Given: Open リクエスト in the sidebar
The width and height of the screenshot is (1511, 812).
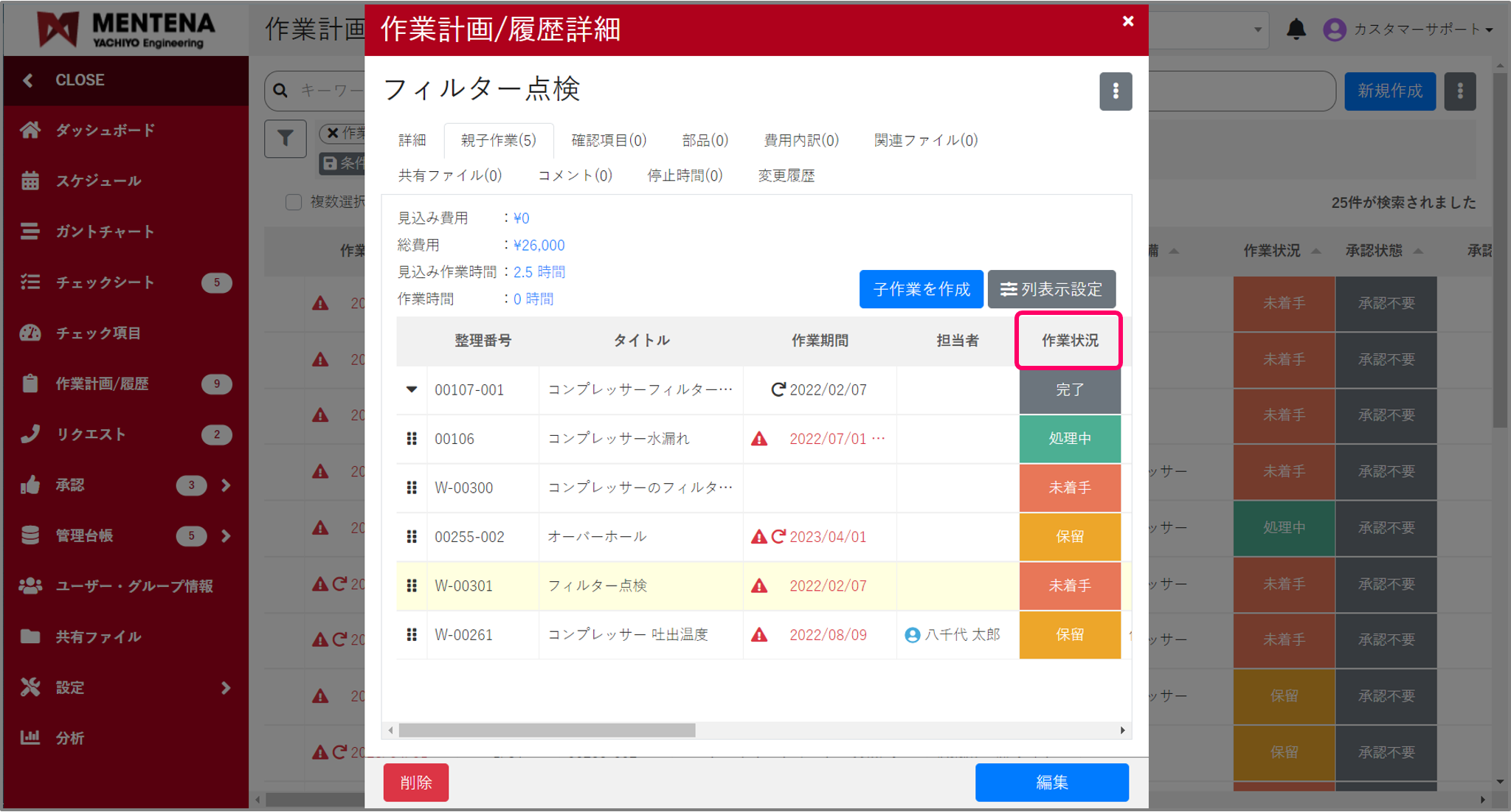Looking at the screenshot, I should point(89,434).
